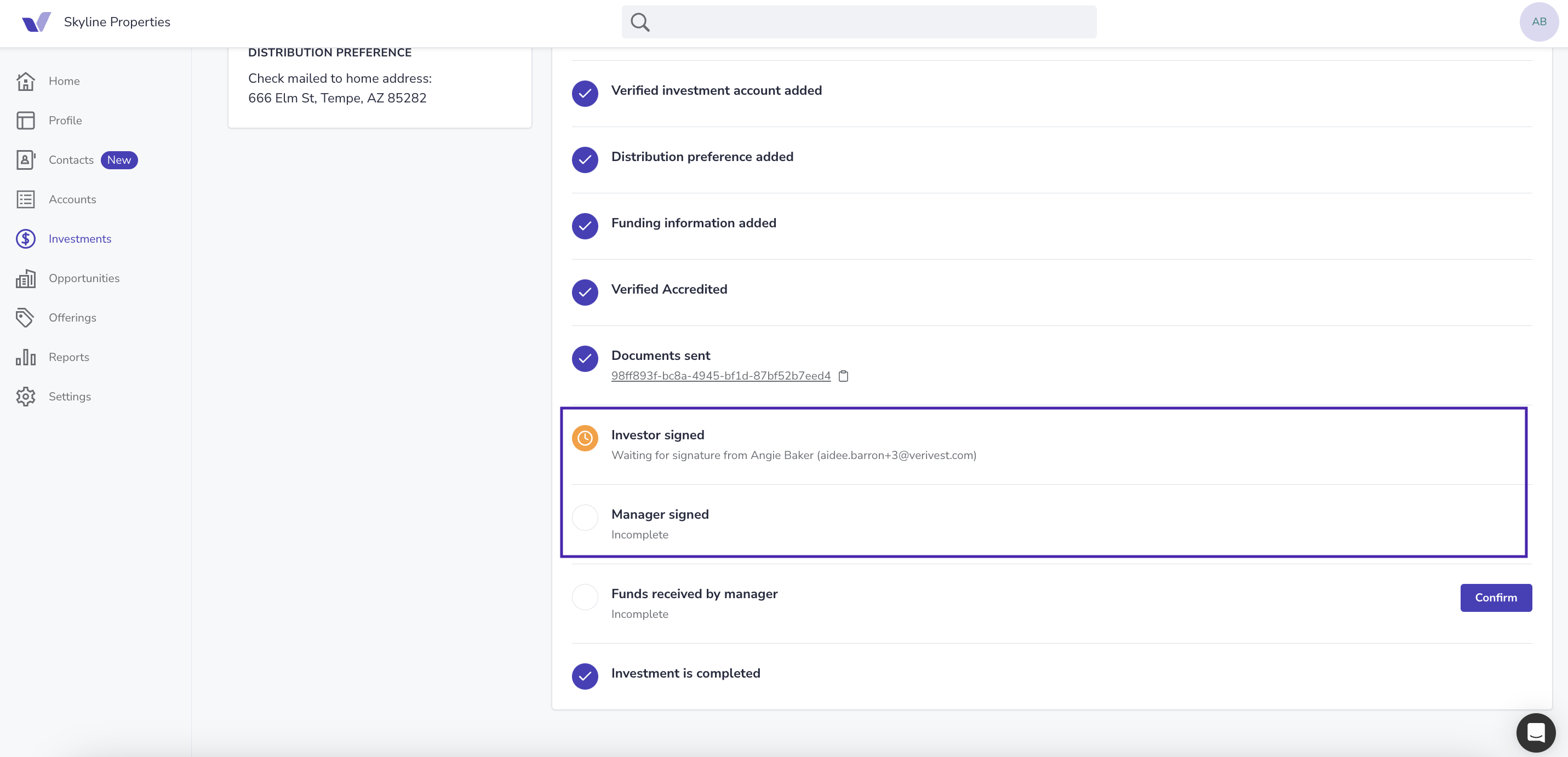The height and width of the screenshot is (757, 1568).
Task: Click the 'Funds received by manager' title
Action: pyautogui.click(x=695, y=594)
